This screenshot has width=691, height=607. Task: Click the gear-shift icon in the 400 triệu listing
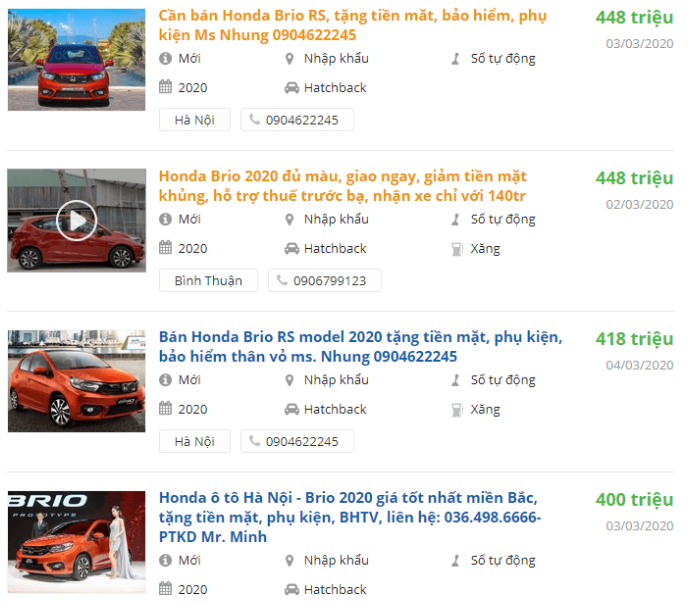(x=456, y=561)
